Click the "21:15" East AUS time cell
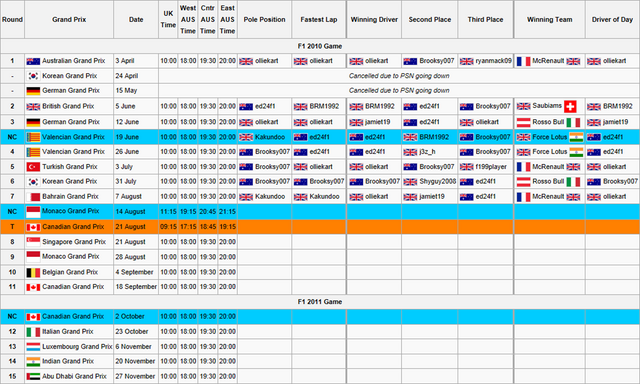640x384 pixels. pyautogui.click(x=227, y=211)
